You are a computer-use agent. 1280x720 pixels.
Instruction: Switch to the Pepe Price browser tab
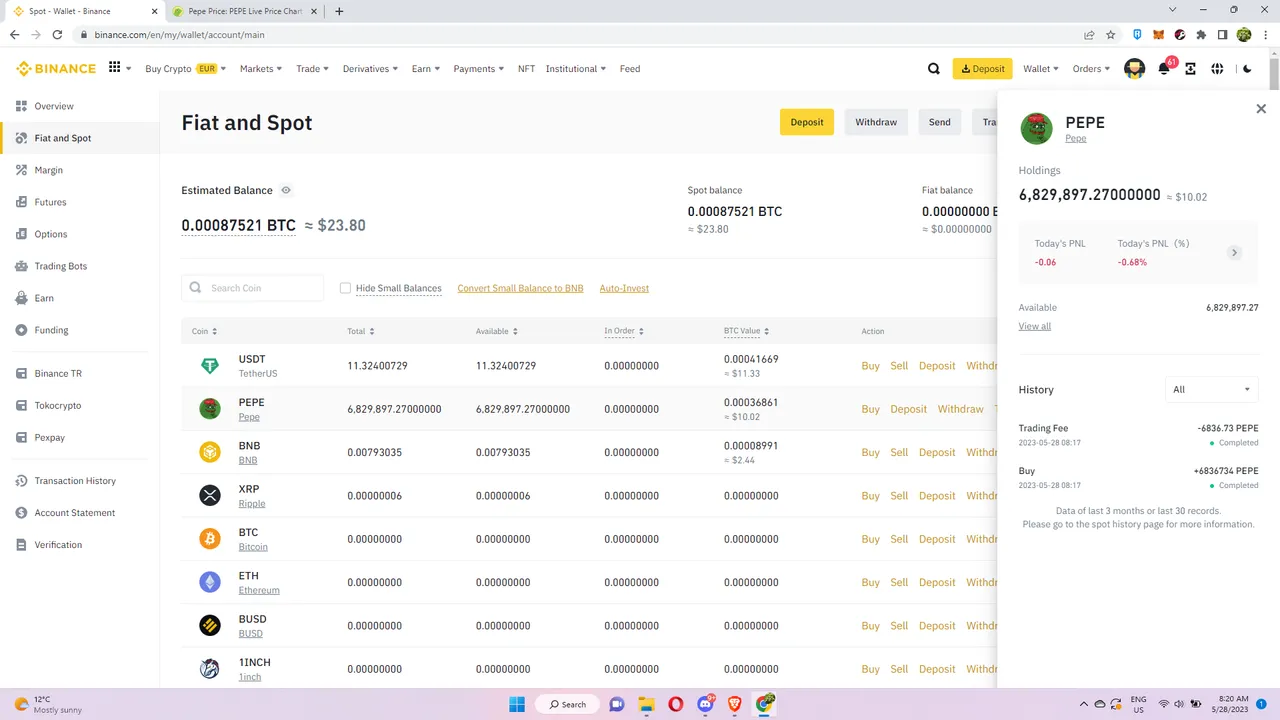(246, 11)
